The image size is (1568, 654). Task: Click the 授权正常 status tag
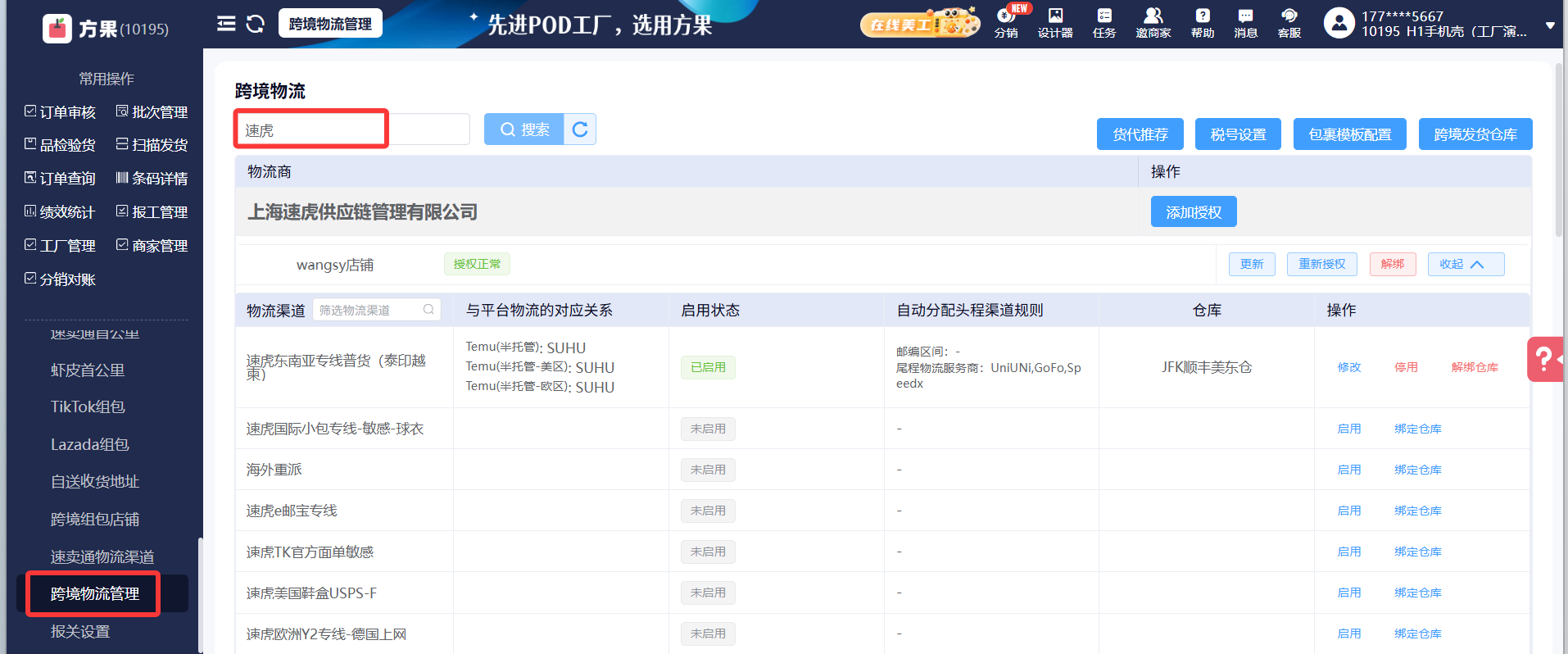[477, 264]
